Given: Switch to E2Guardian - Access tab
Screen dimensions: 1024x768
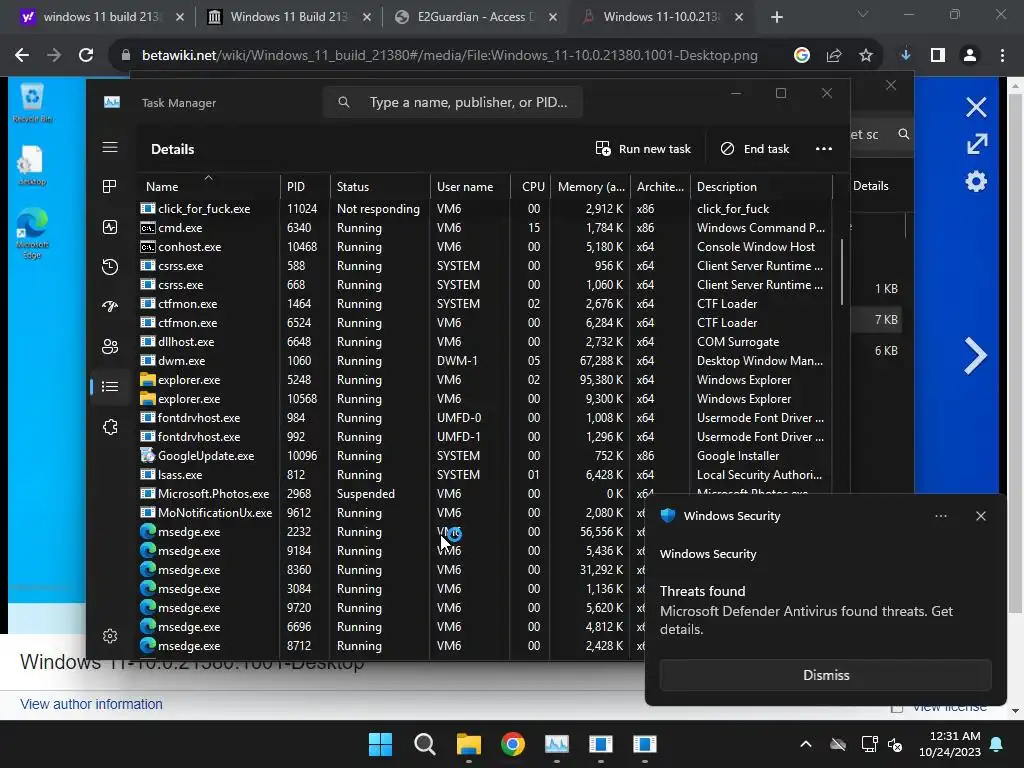Looking at the screenshot, I should (x=475, y=17).
